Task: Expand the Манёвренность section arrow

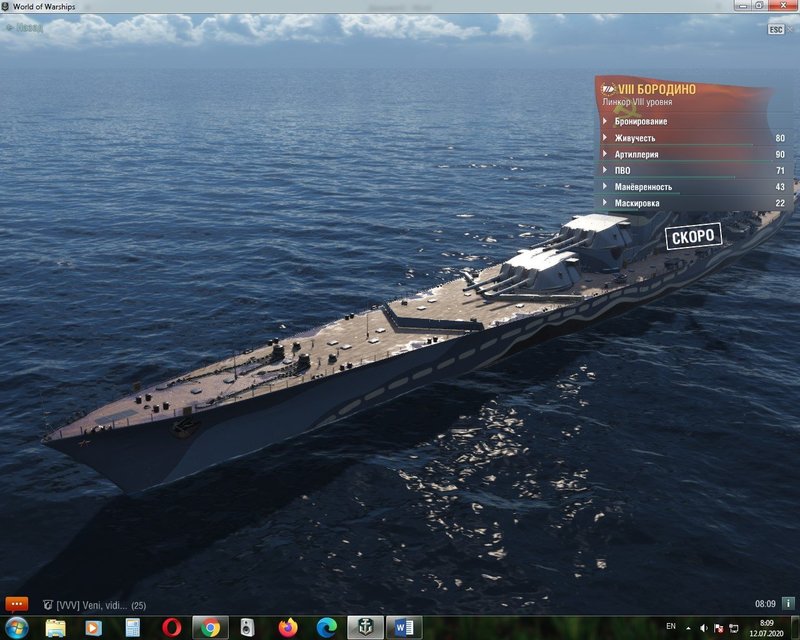Action: [605, 186]
